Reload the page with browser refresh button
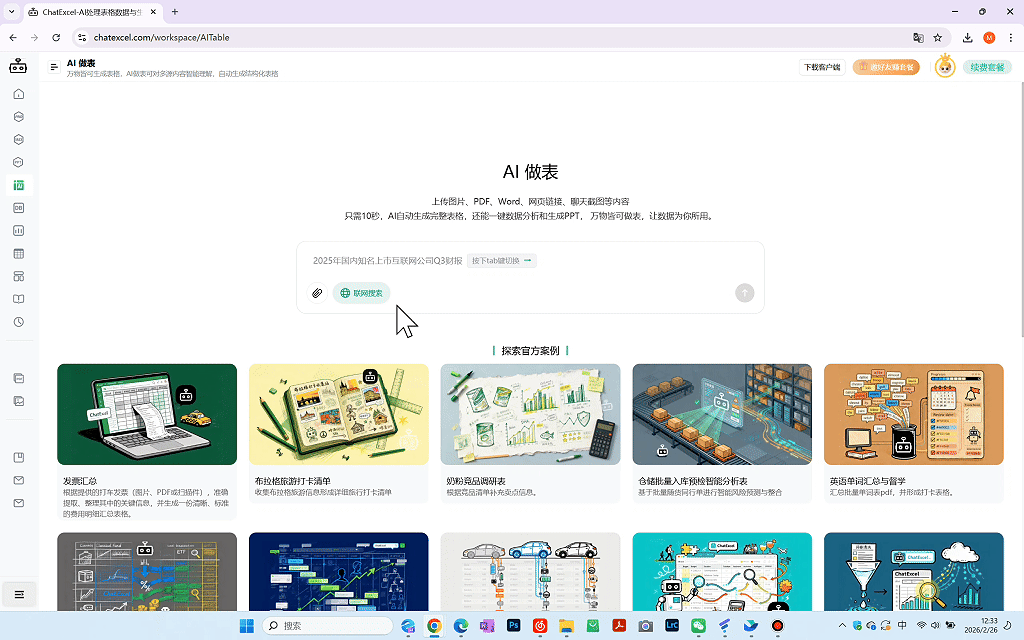 click(56, 37)
